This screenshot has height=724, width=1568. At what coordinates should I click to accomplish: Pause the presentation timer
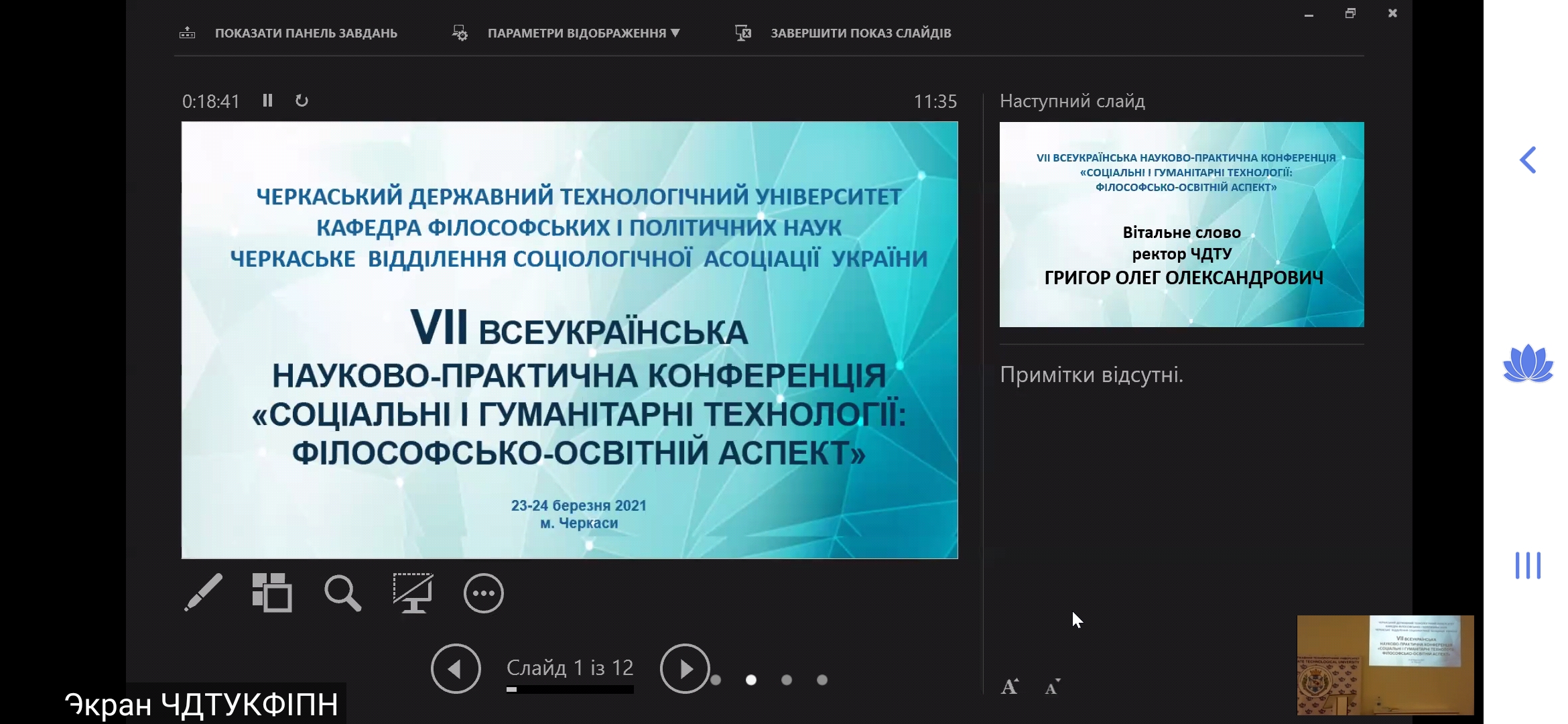(x=267, y=101)
